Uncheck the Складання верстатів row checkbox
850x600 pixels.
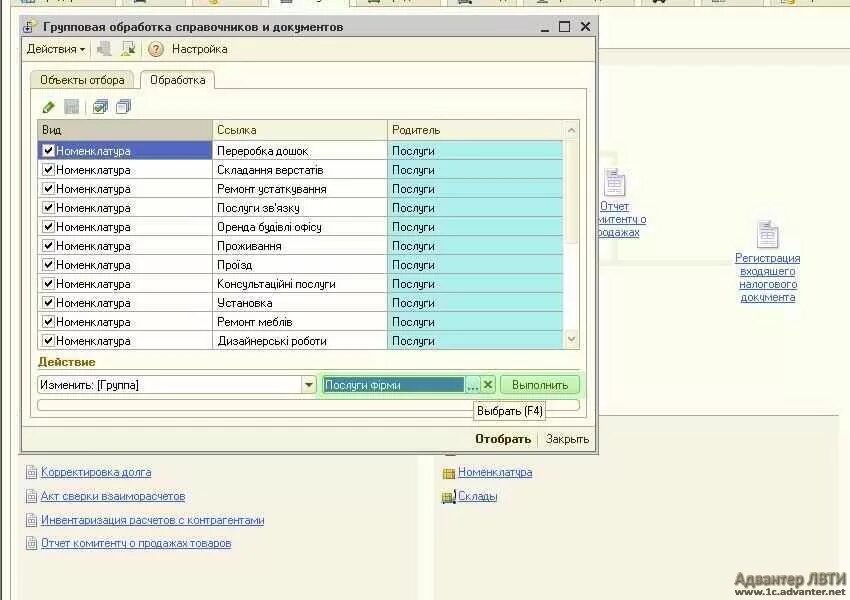point(48,170)
